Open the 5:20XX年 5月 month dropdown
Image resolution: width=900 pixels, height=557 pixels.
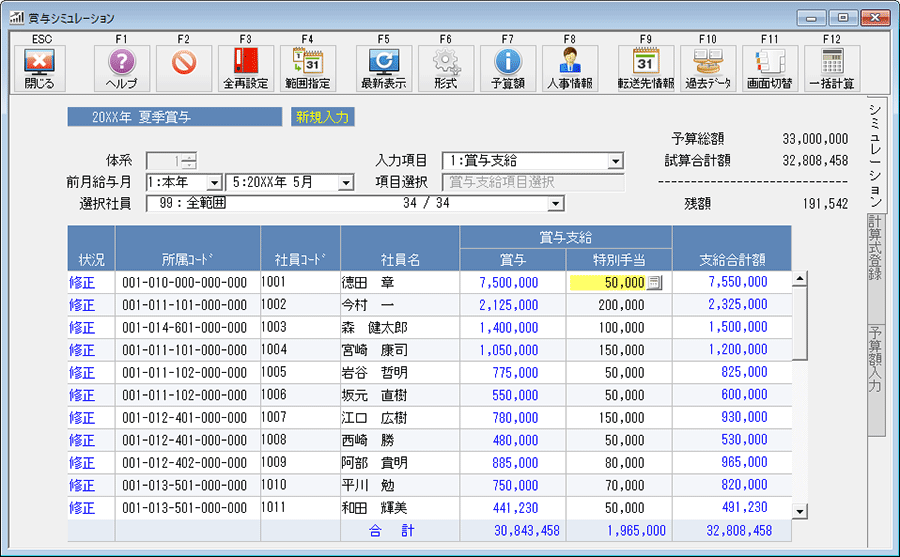coord(346,183)
